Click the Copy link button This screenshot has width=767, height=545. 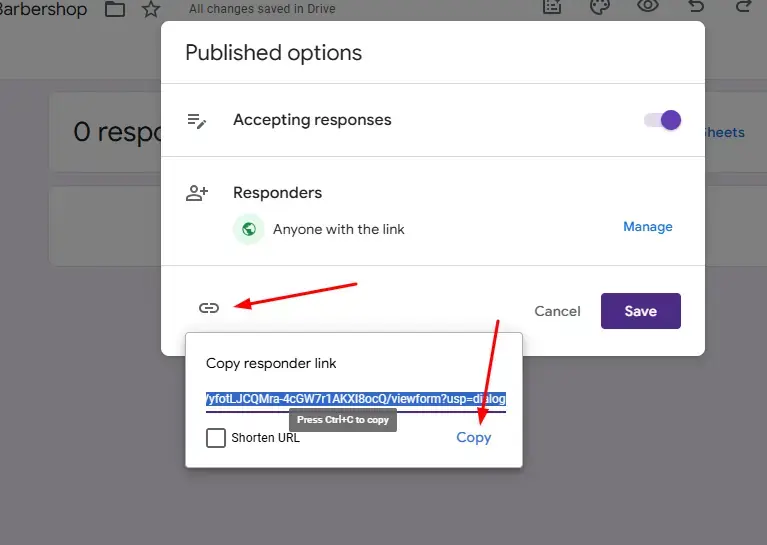tap(474, 437)
